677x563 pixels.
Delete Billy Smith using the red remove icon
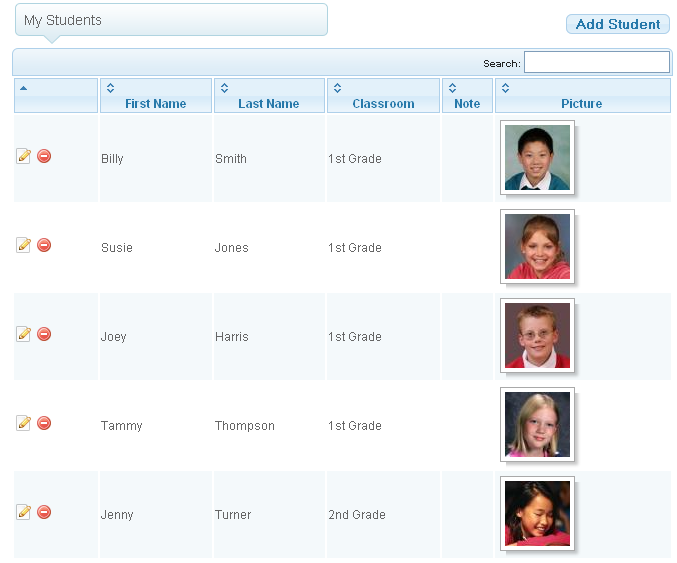[44, 156]
